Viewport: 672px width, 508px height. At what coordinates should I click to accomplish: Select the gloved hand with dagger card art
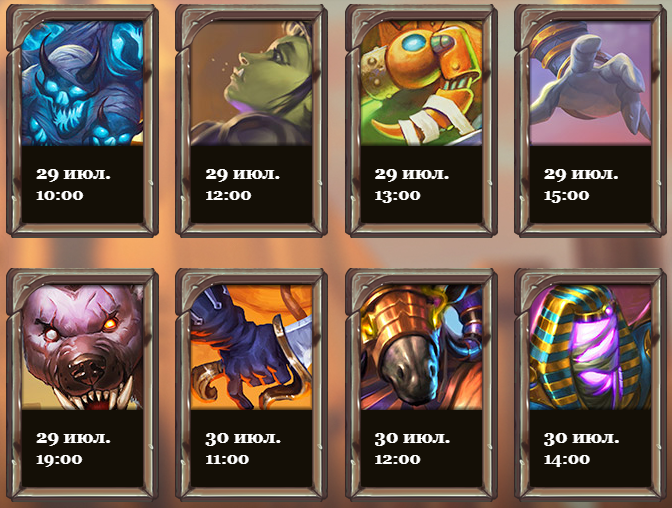252,347
